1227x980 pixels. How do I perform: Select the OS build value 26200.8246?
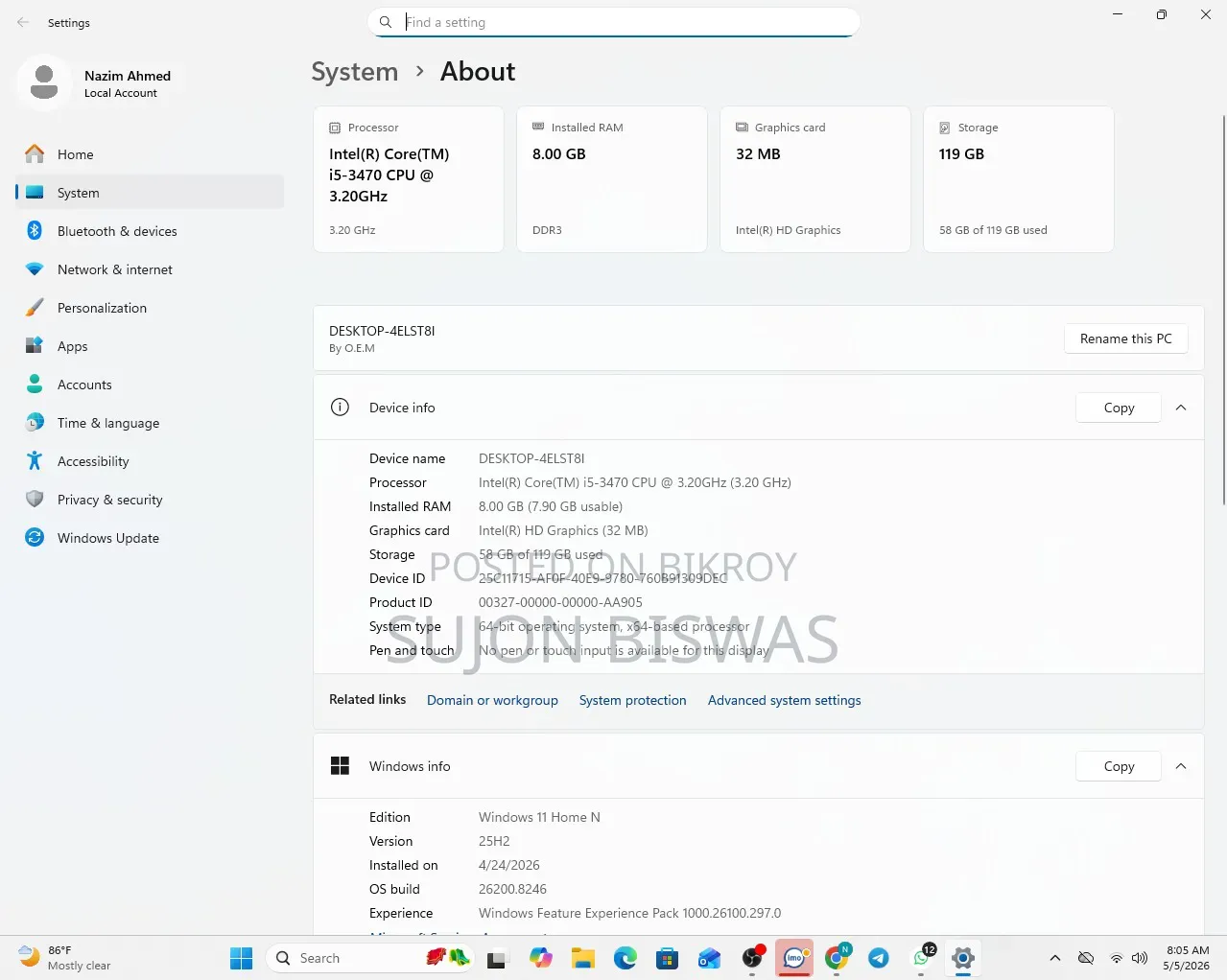point(512,889)
